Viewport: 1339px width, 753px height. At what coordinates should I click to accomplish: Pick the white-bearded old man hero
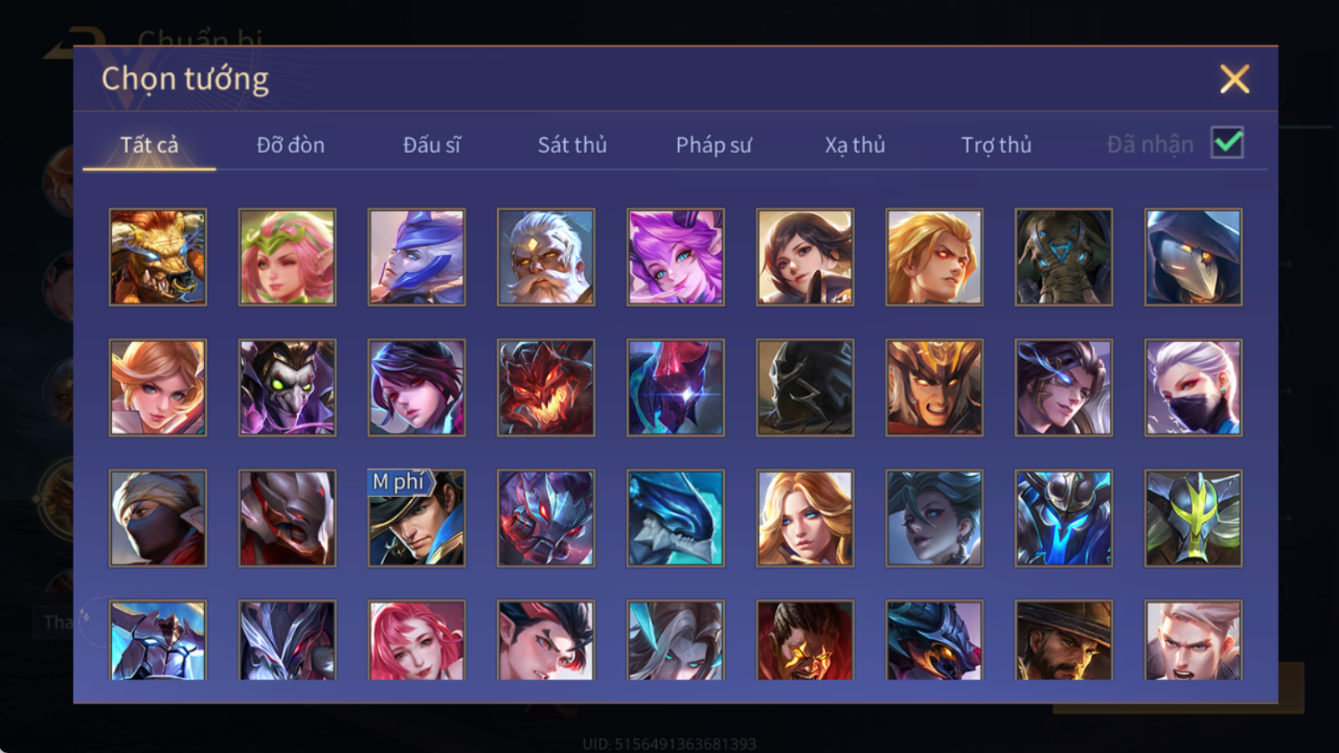pos(546,257)
